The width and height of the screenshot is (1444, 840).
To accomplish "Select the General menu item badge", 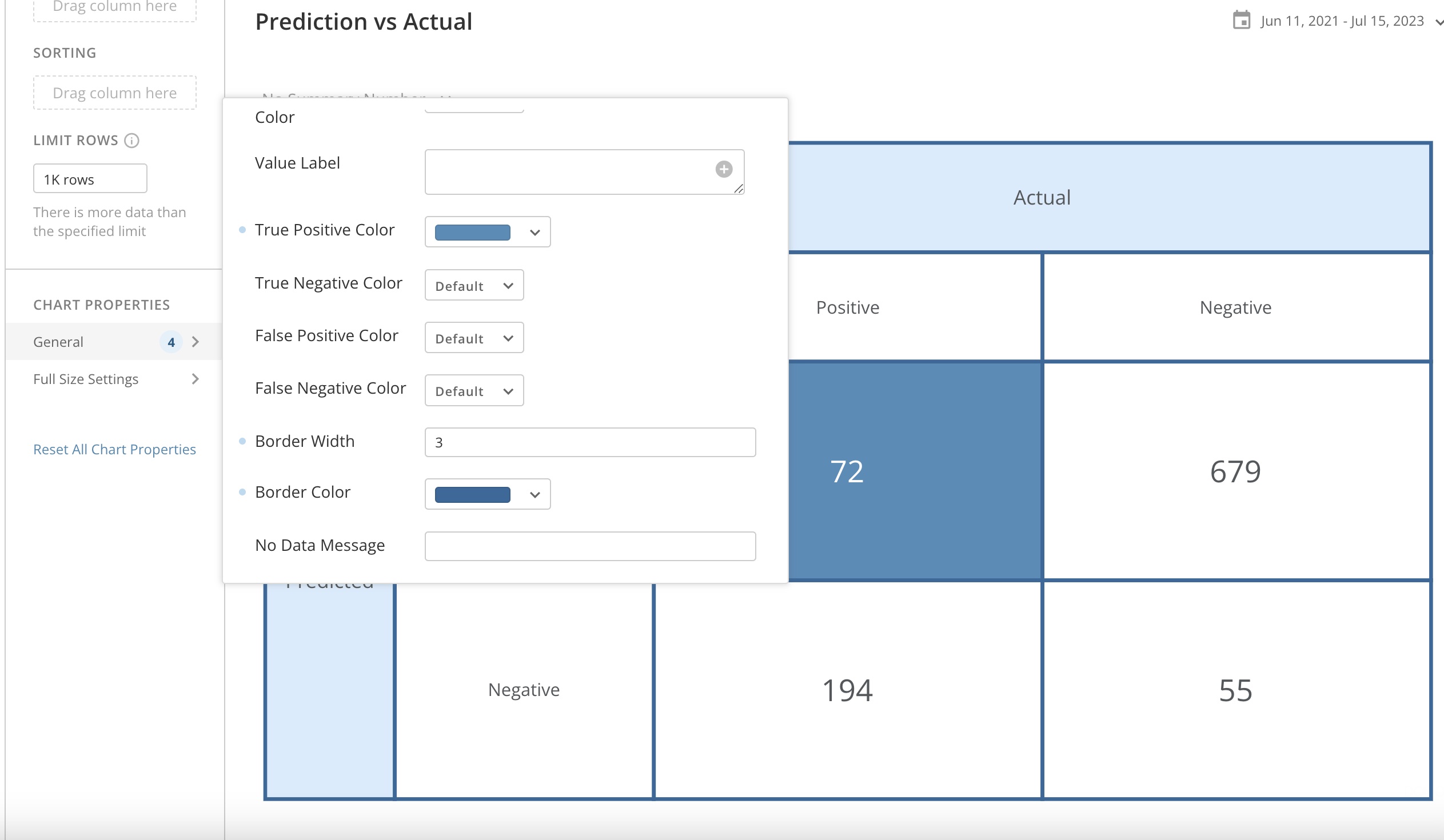I will point(171,341).
